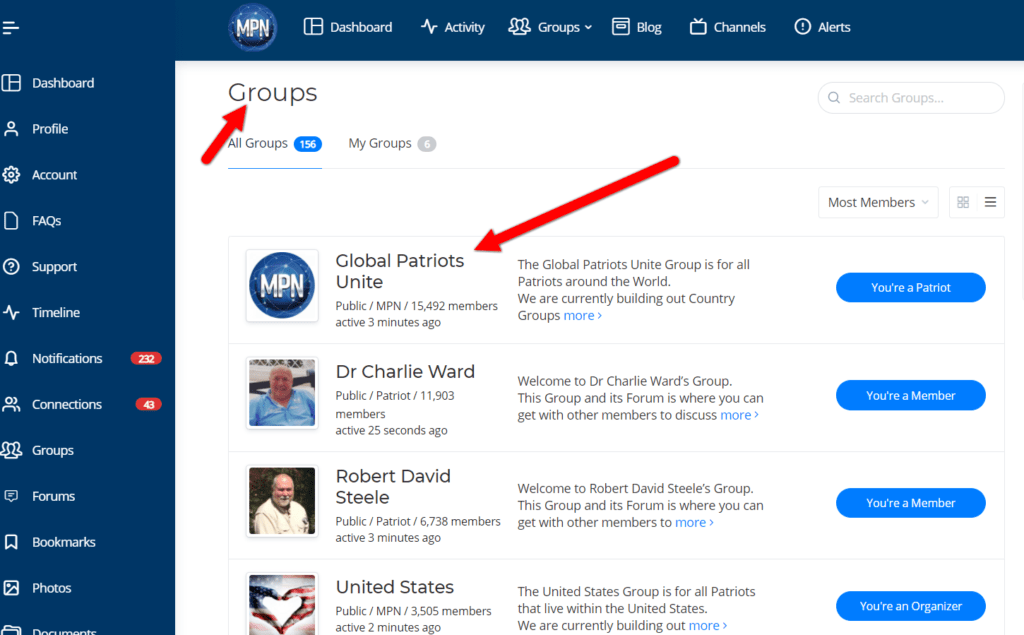Screen dimensions: 1024x635
Task: Open Bookmarks icon in sidebar
Action: [12, 542]
